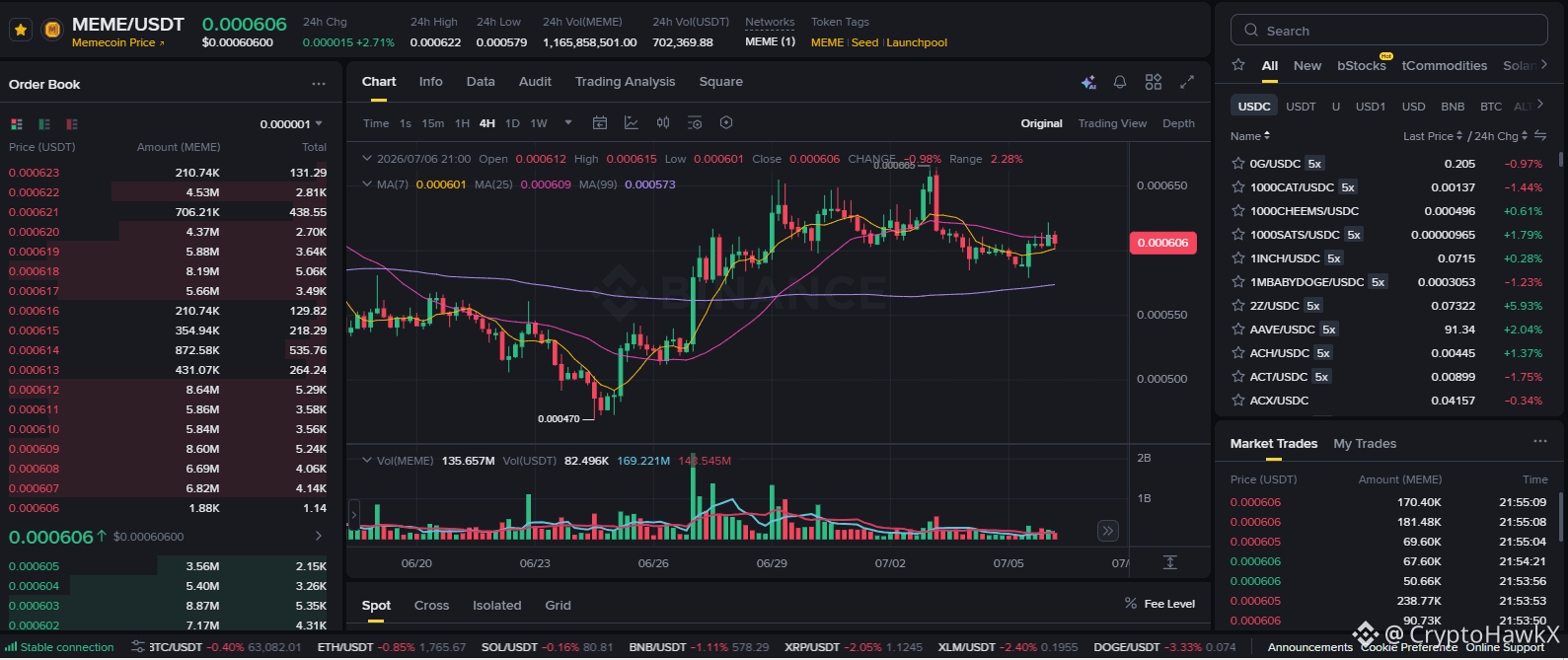The width and height of the screenshot is (1568, 660).
Task: Favorite the AAVE/USDC pair star
Action: click(x=1237, y=330)
